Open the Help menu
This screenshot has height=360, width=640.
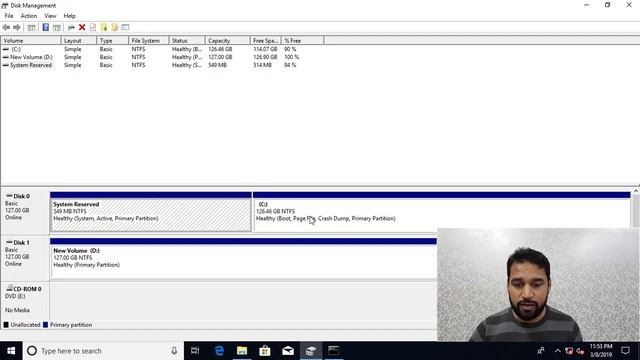coord(69,16)
